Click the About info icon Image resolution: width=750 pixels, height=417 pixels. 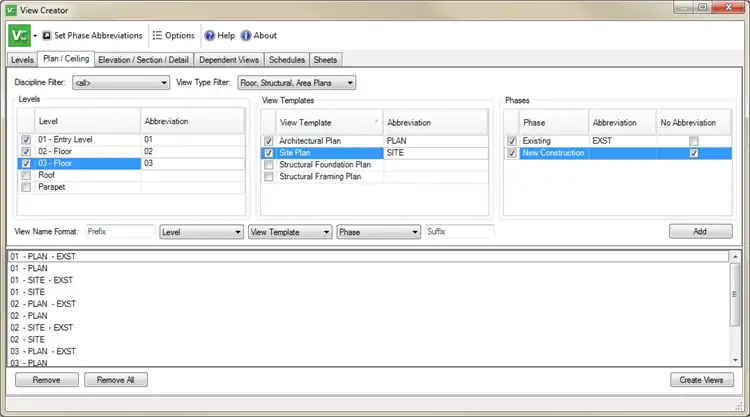245,35
